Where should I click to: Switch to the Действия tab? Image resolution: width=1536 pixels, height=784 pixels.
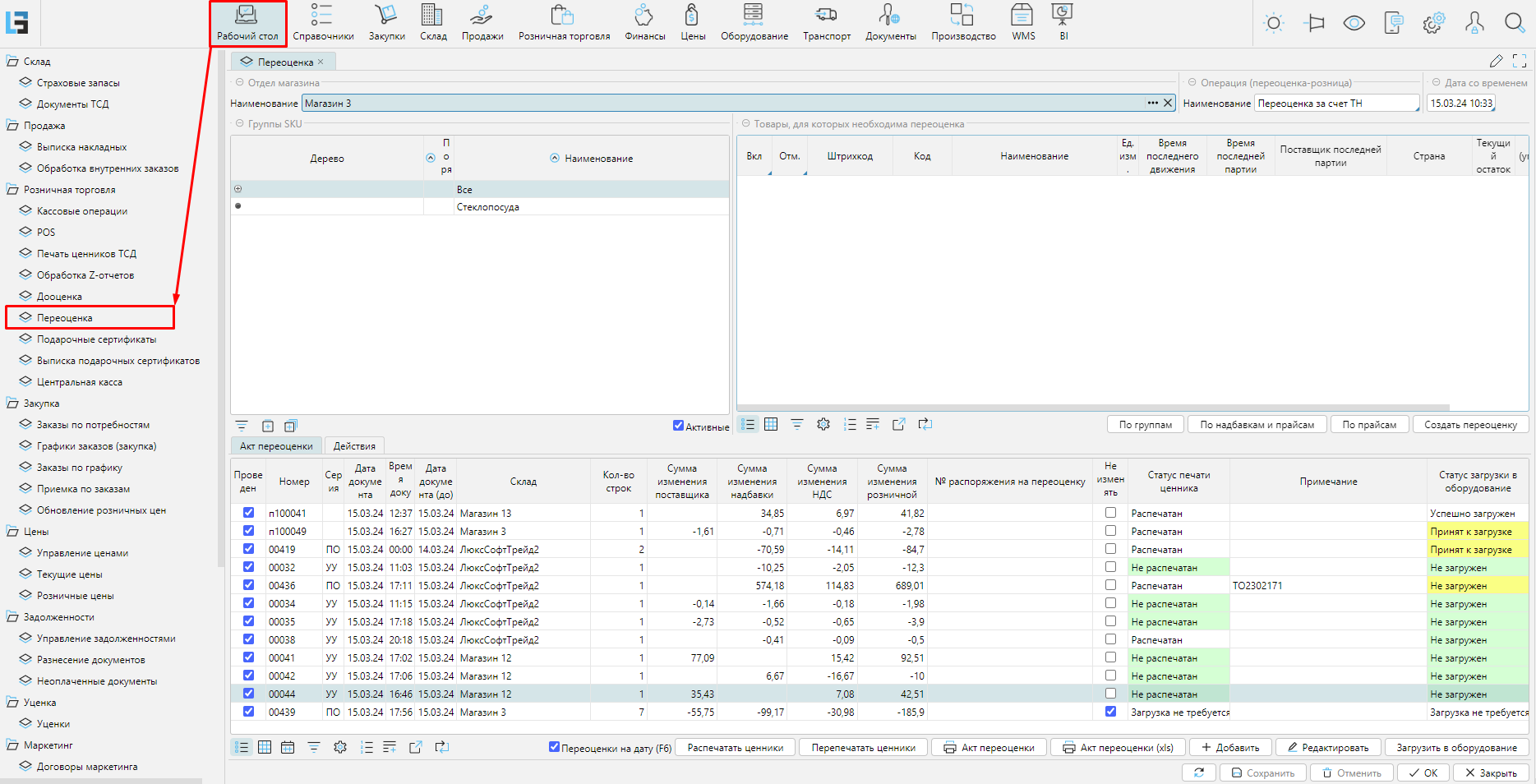pyautogui.click(x=354, y=446)
